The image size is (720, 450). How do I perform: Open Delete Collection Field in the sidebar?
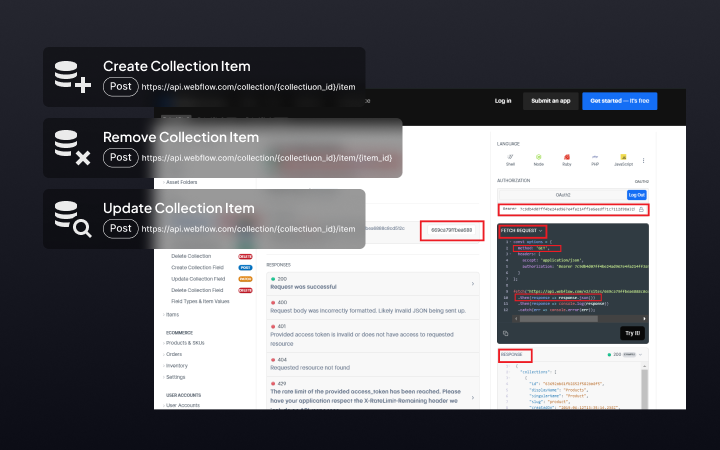point(197,290)
